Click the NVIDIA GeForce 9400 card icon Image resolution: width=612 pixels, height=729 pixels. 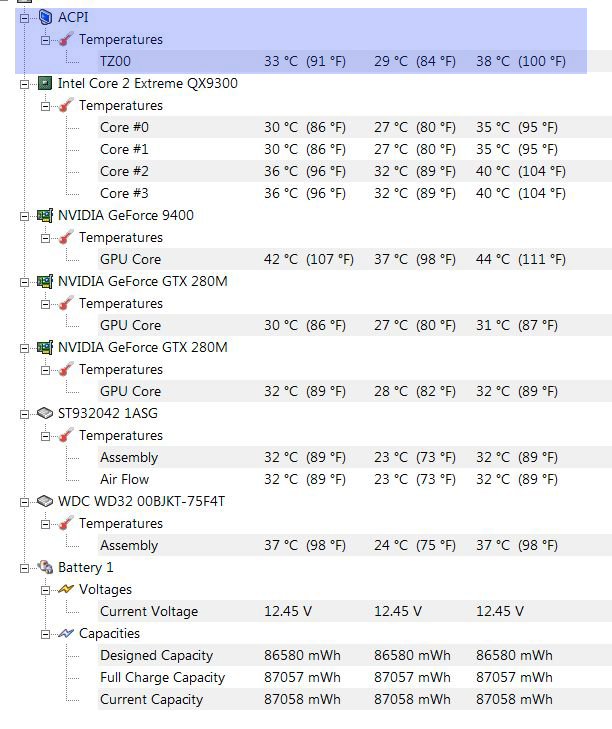44,215
